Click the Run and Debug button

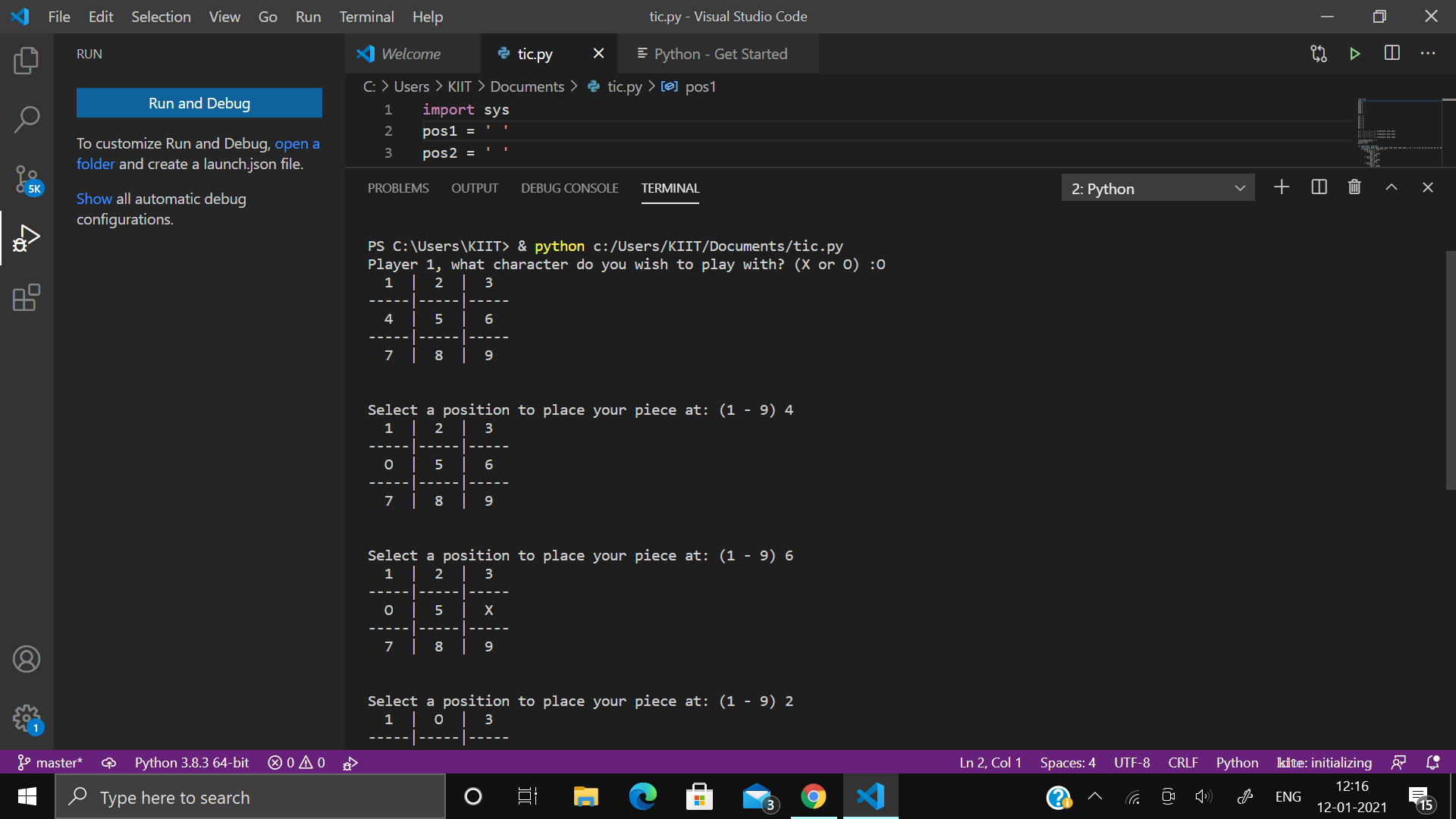pos(199,102)
